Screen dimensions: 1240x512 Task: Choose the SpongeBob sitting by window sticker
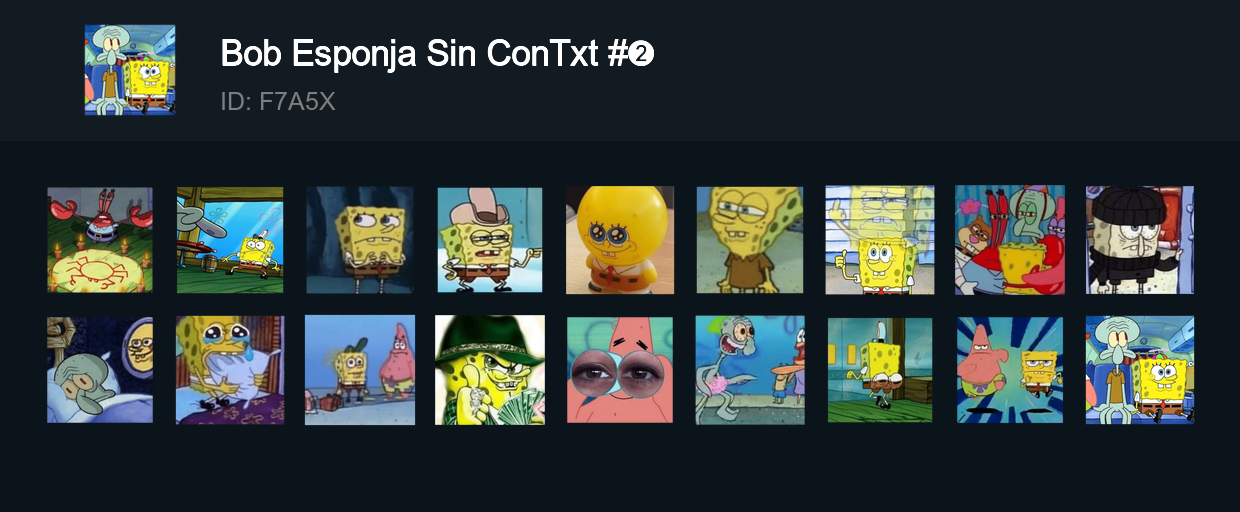coord(230,240)
